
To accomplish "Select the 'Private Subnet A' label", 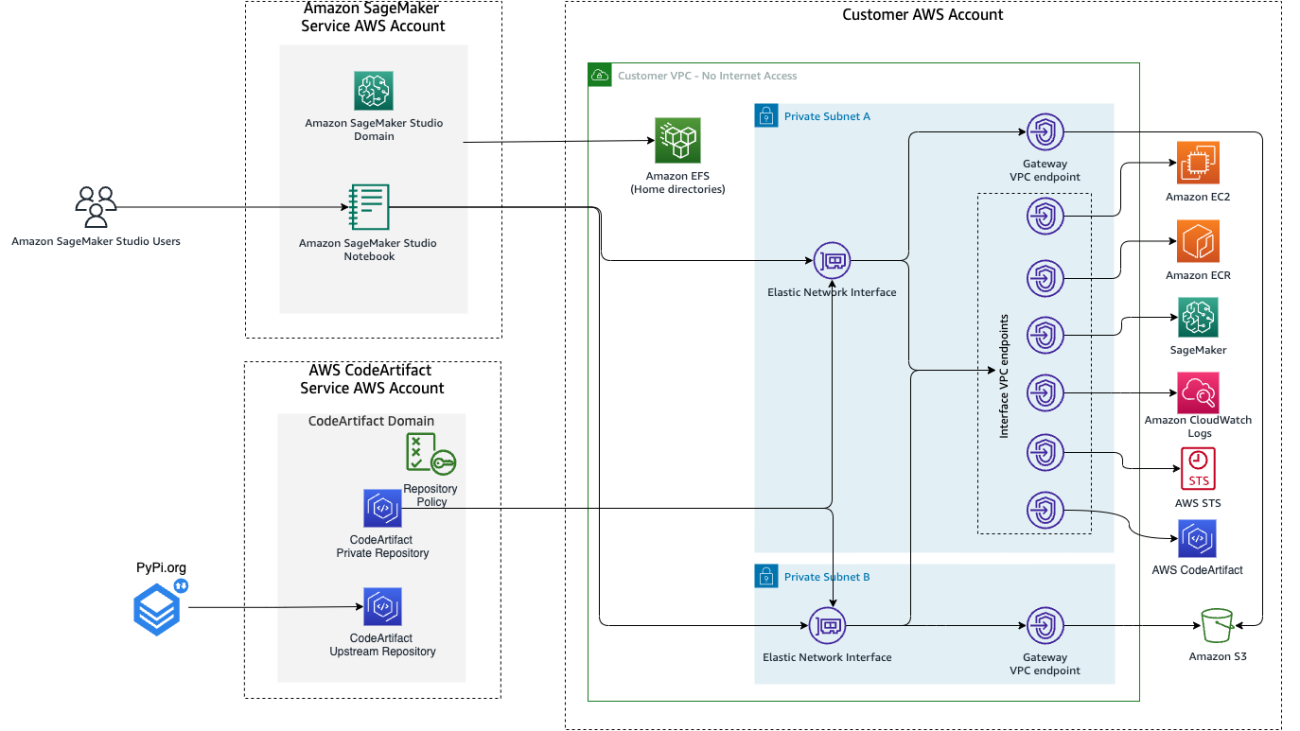I will pyautogui.click(x=827, y=116).
